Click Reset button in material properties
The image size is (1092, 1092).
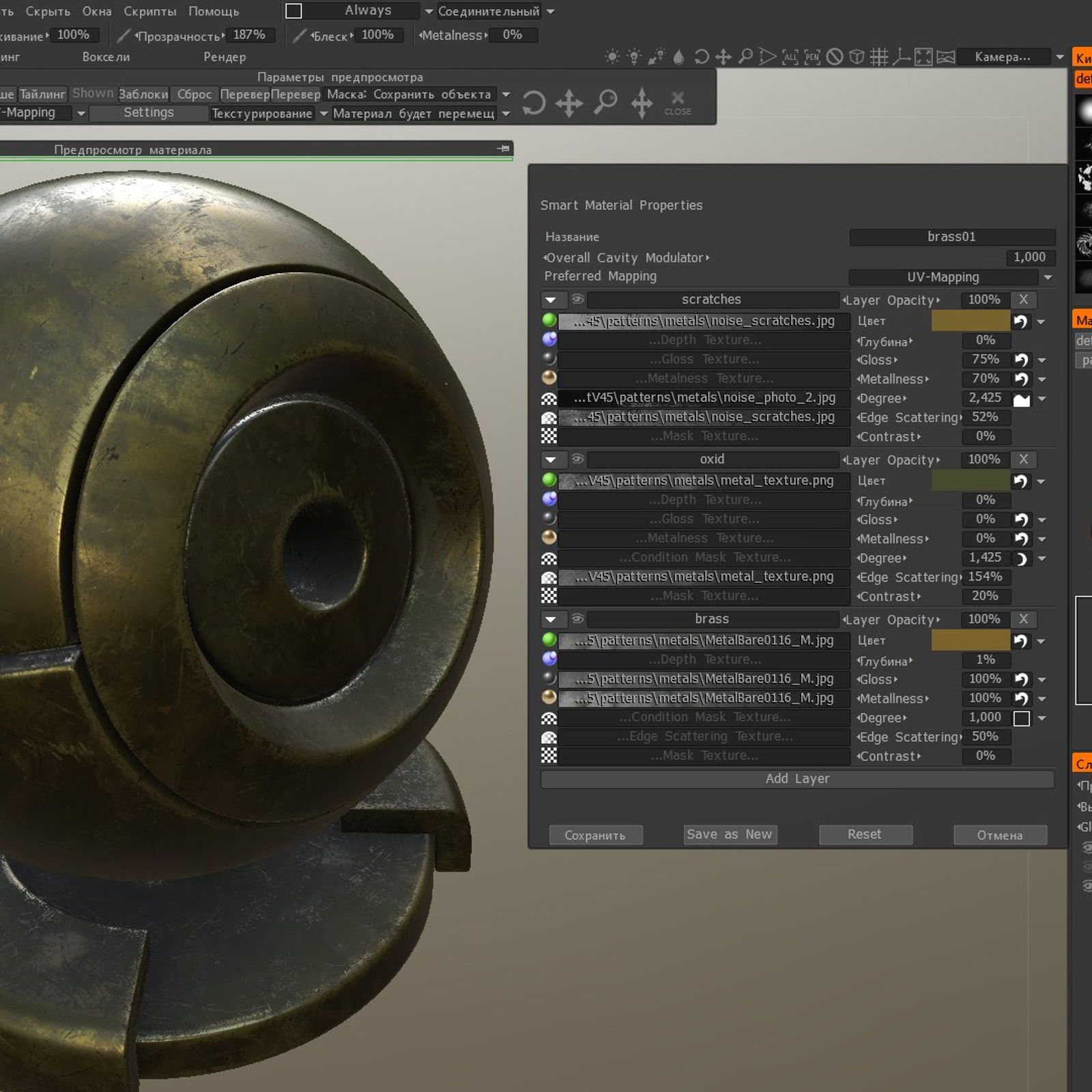click(x=865, y=834)
